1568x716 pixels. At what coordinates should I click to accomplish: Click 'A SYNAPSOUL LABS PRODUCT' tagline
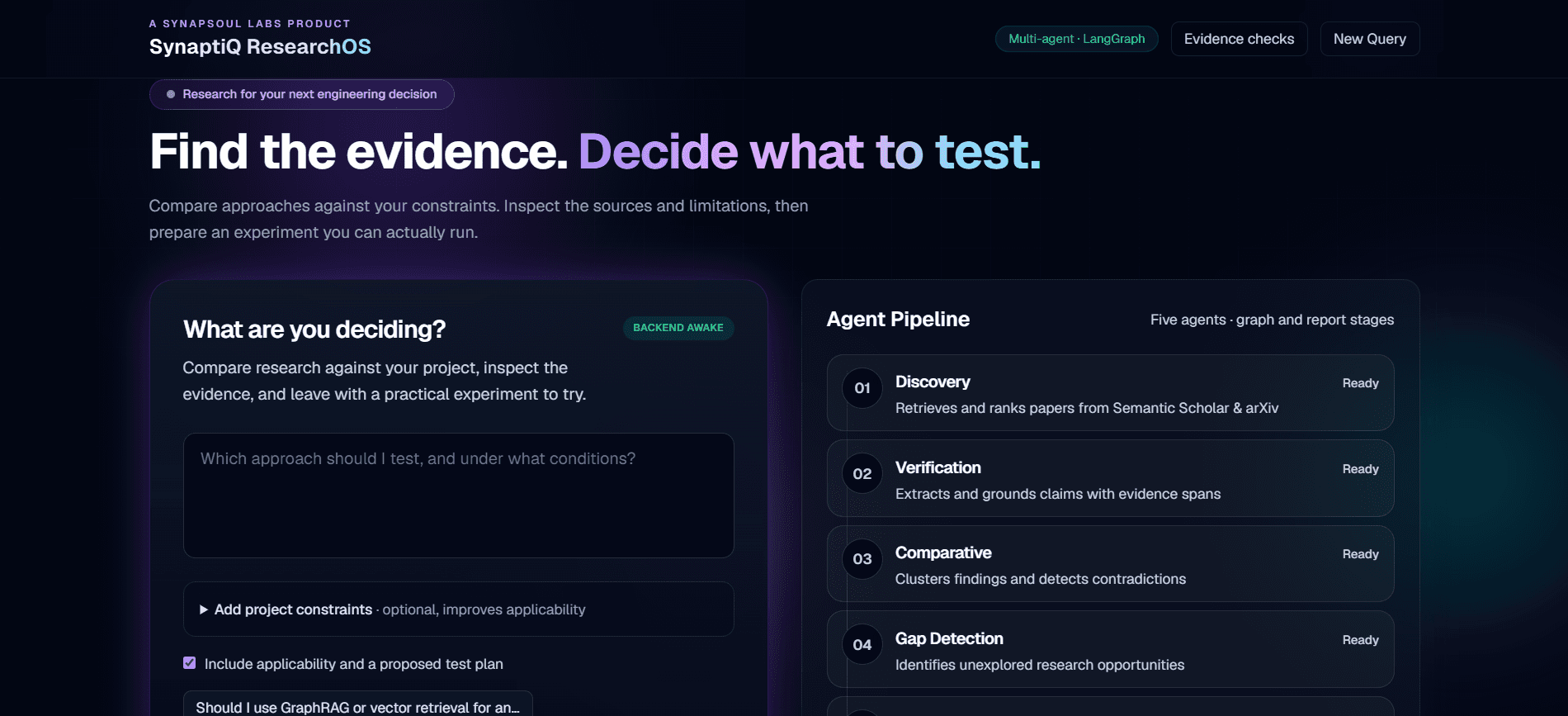tap(250, 24)
